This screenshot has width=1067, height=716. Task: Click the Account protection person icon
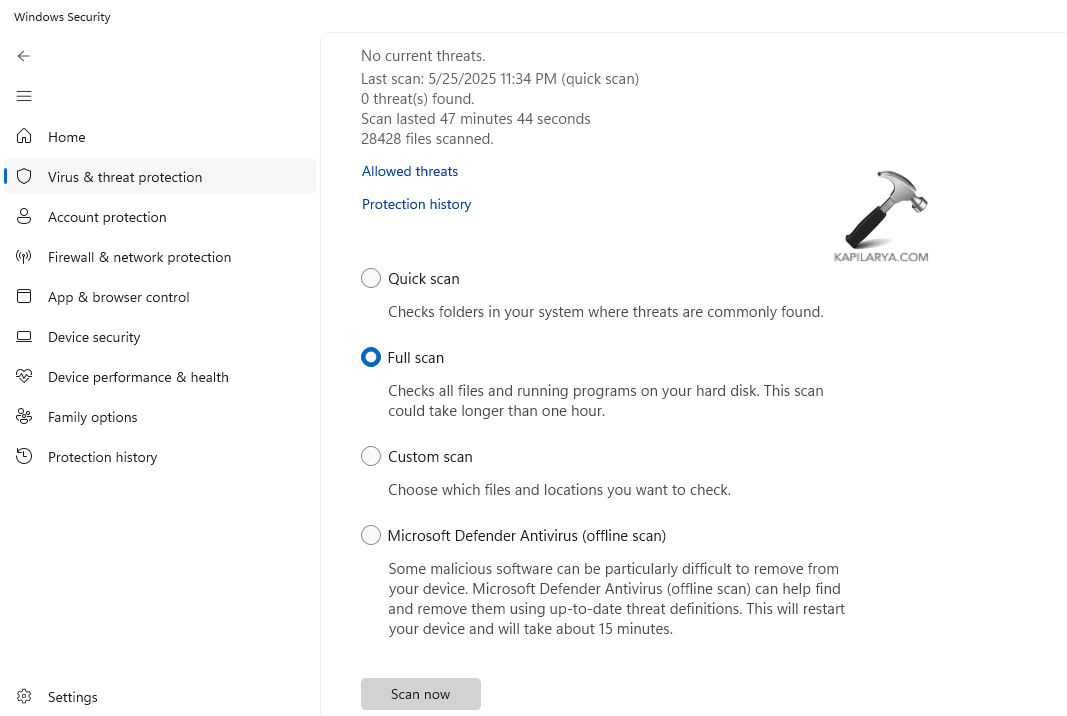point(24,217)
